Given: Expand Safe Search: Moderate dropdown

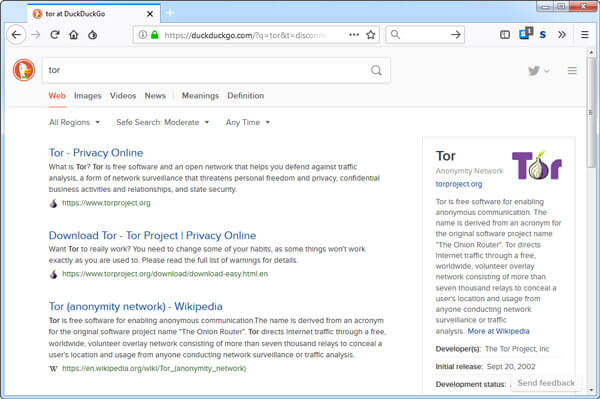Looking at the screenshot, I should pyautogui.click(x=163, y=122).
